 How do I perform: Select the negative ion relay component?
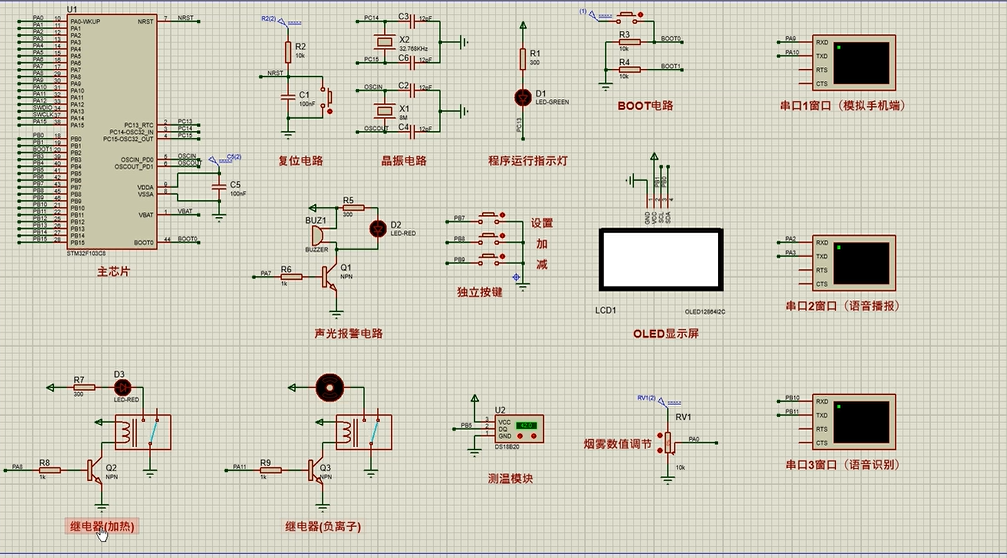coord(363,432)
